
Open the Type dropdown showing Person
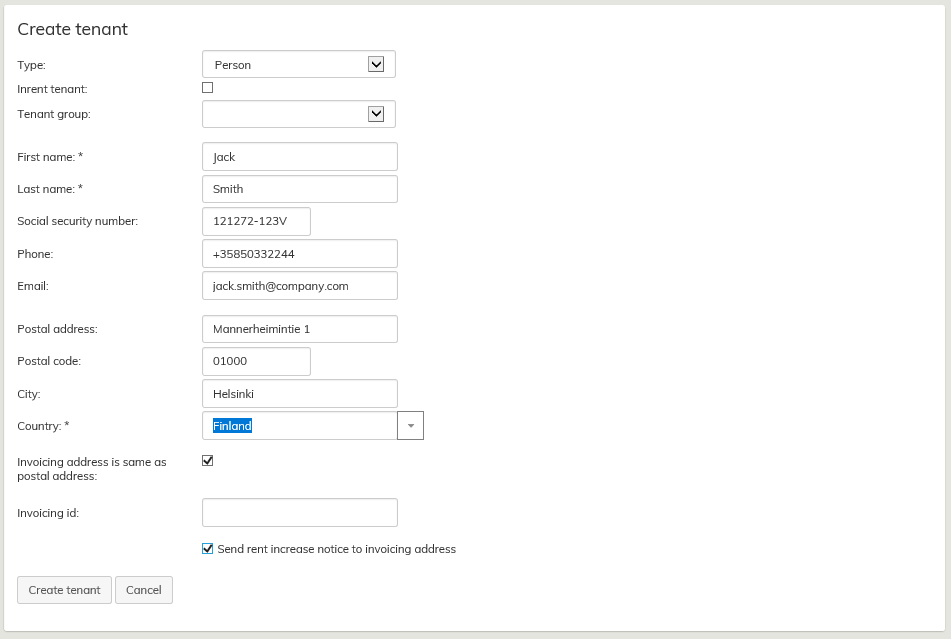tap(298, 64)
